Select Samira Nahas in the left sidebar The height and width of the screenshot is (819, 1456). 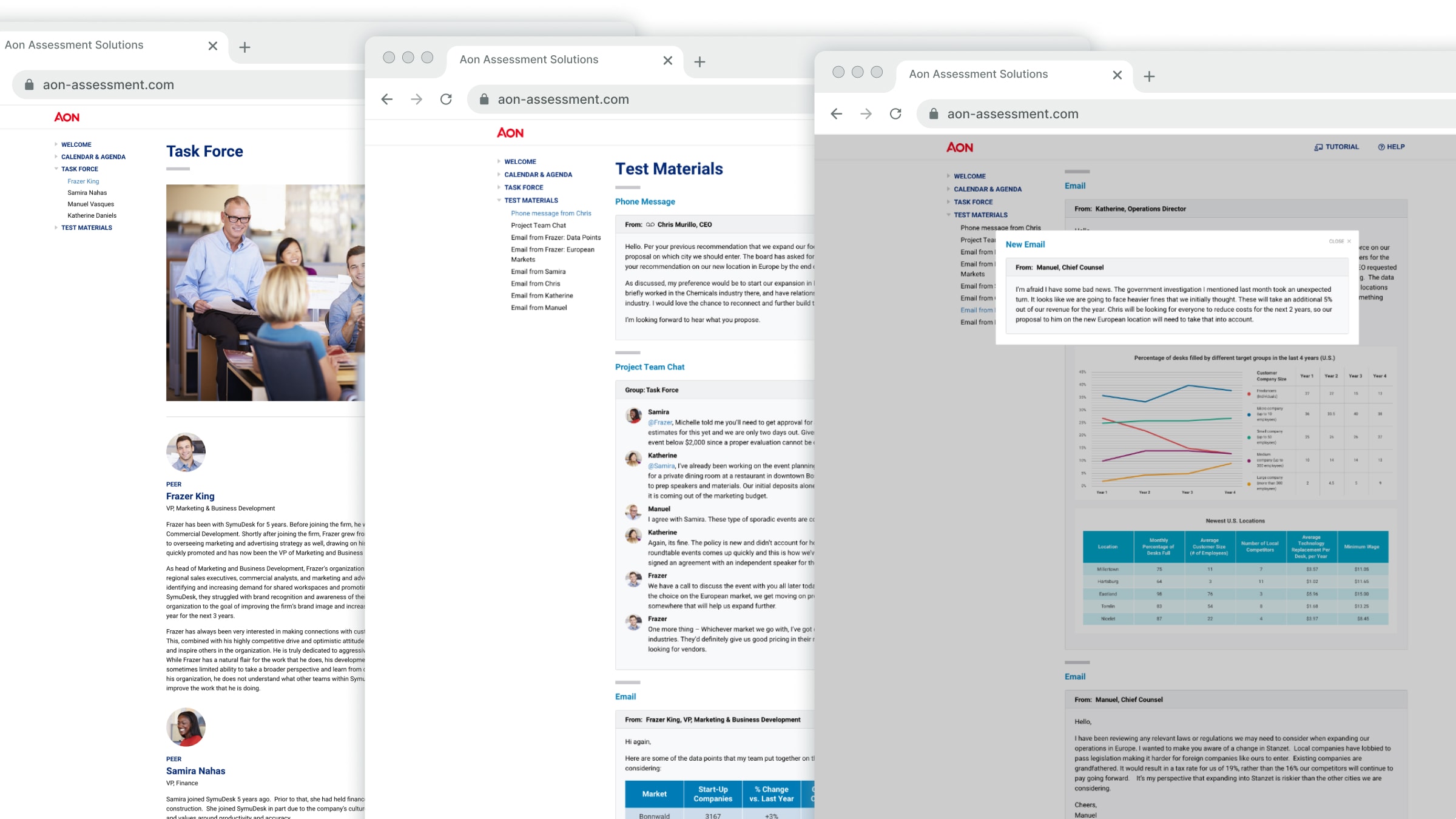[x=87, y=193]
